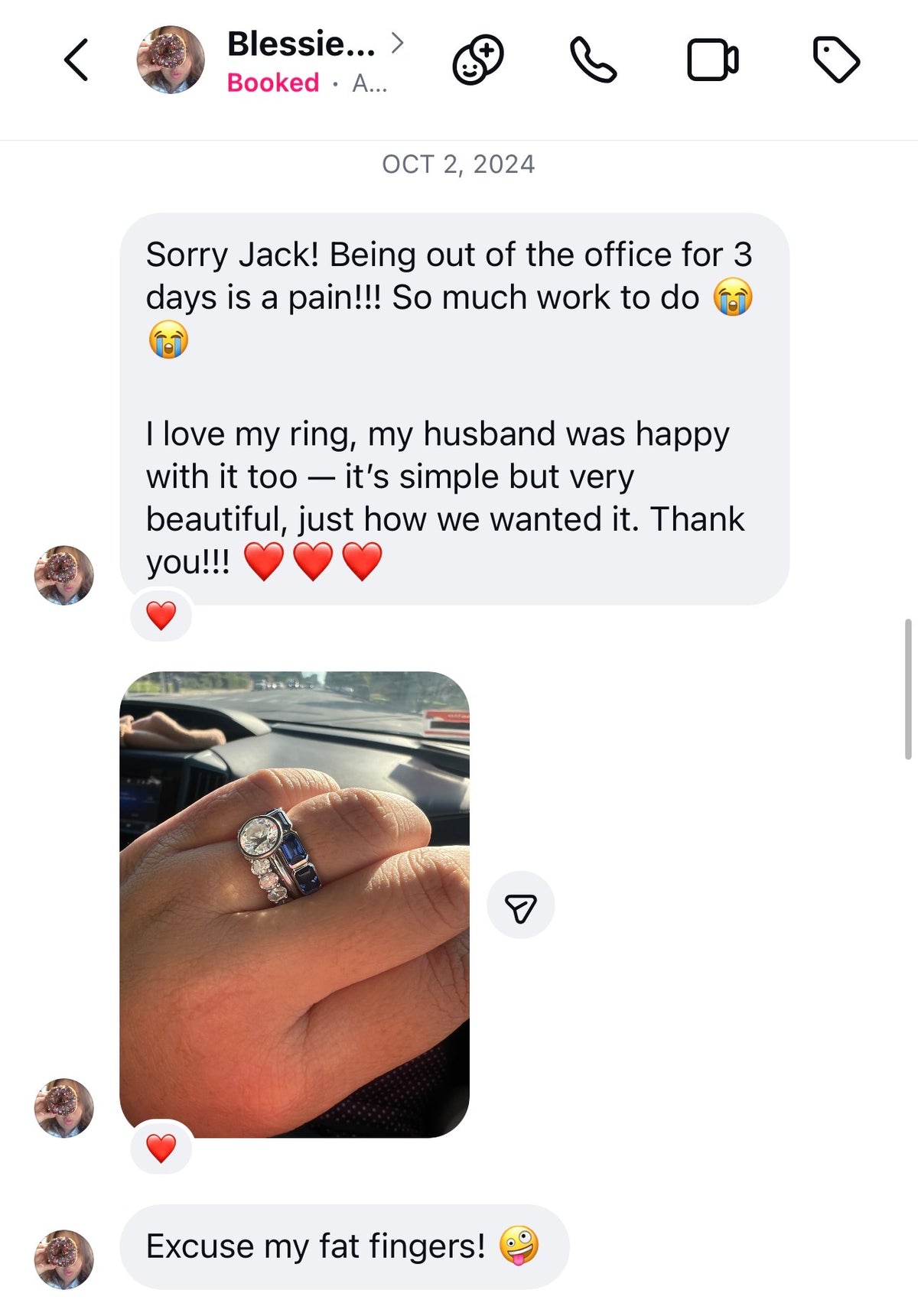Tap the OCT 2, 2024 date separator

pos(458,164)
